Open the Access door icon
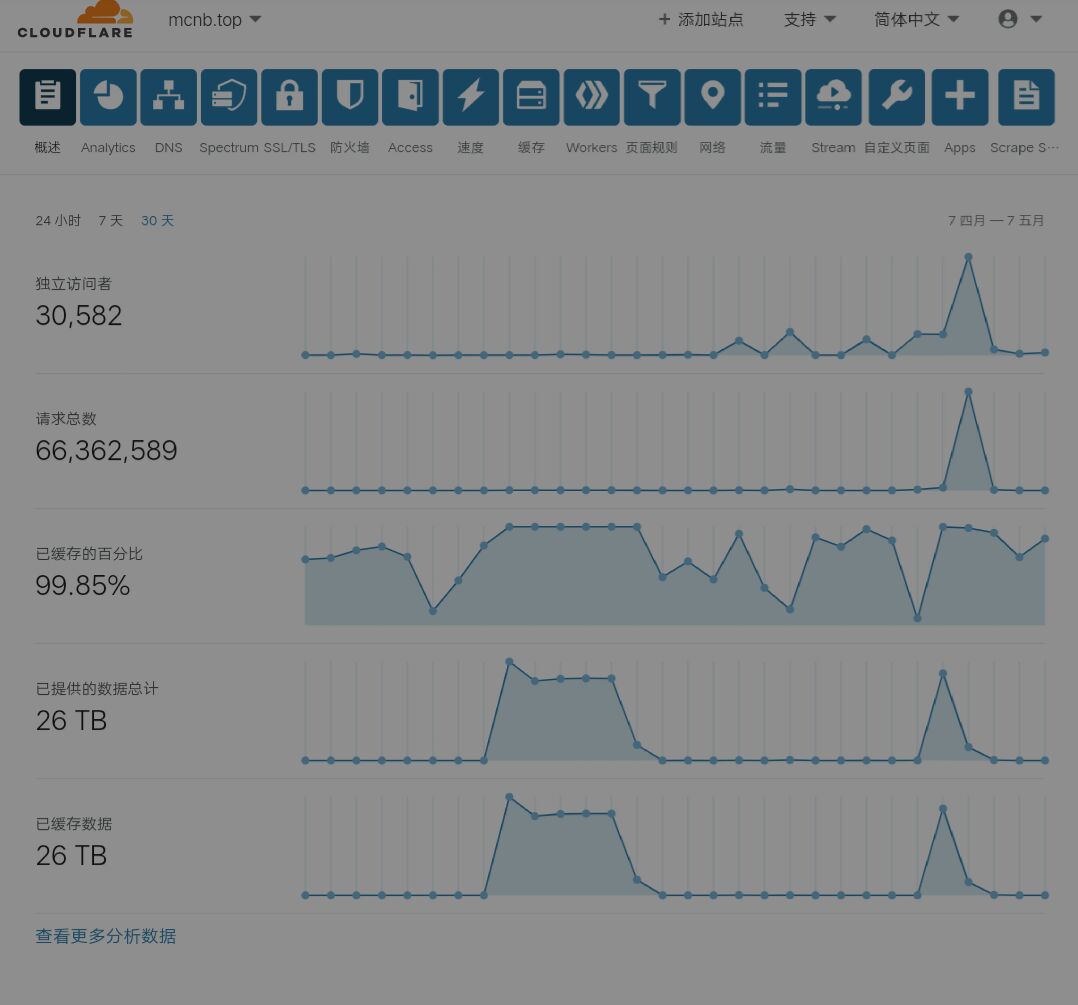The height and width of the screenshot is (1005, 1078). coord(410,97)
